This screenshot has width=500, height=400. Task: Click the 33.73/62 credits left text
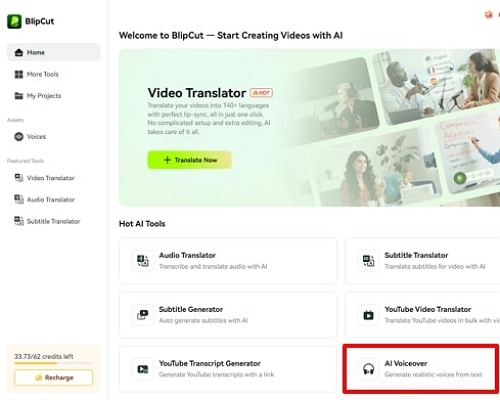click(44, 356)
